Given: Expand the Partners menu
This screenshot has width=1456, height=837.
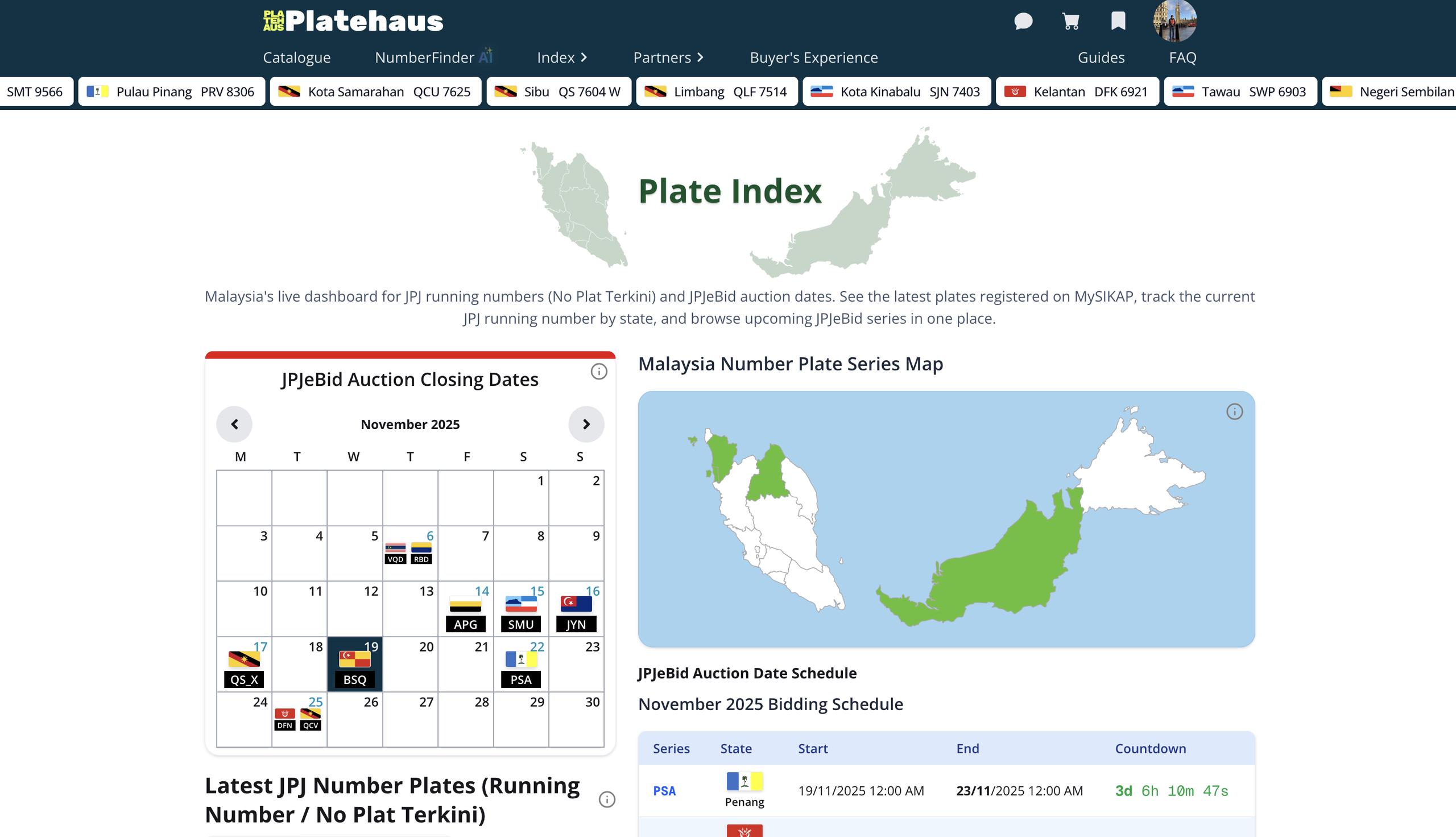Looking at the screenshot, I should (x=668, y=57).
